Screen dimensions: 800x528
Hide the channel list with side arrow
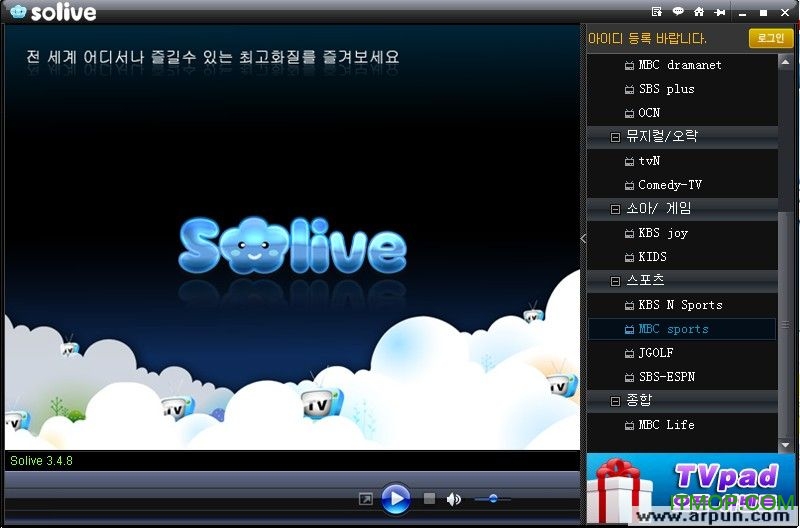[583, 238]
